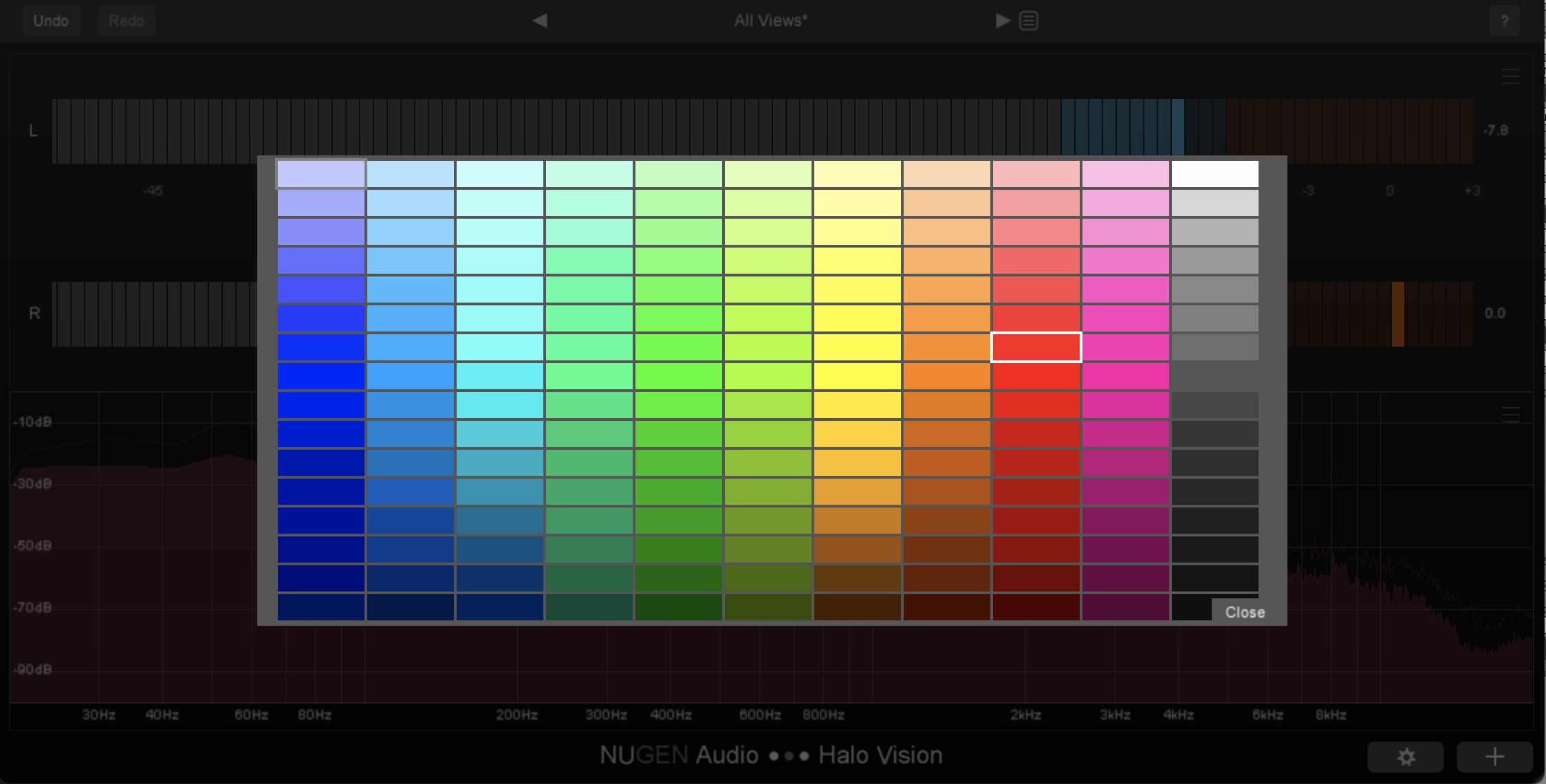The width and height of the screenshot is (1546, 784).
Task: Pick the lightest cyan top swatch
Action: click(499, 174)
